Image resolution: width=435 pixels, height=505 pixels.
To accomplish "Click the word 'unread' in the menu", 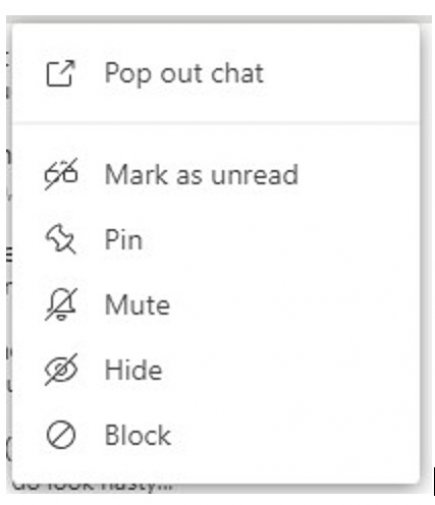I will [255, 174].
